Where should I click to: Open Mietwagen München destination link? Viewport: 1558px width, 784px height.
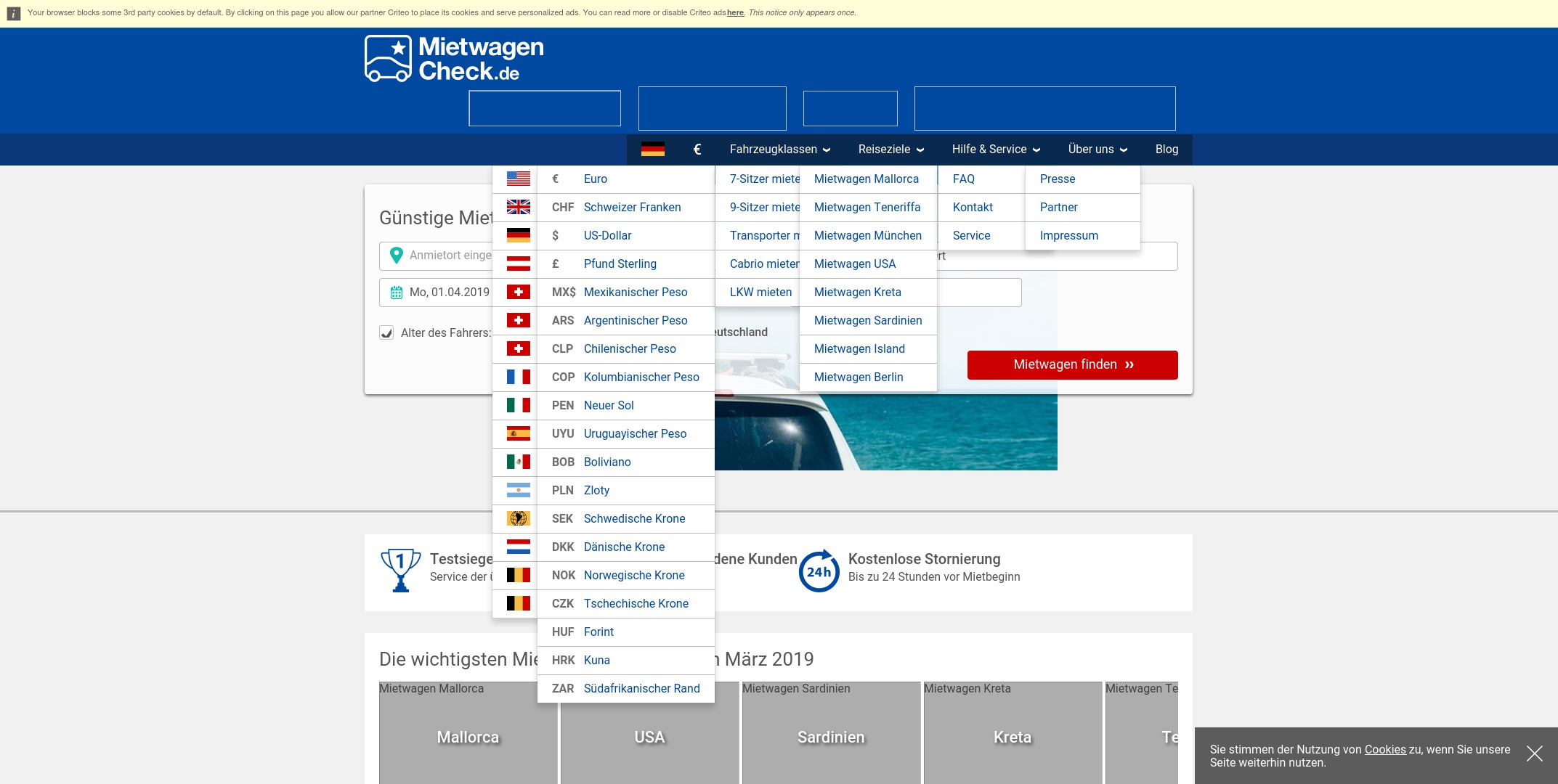[x=868, y=235]
